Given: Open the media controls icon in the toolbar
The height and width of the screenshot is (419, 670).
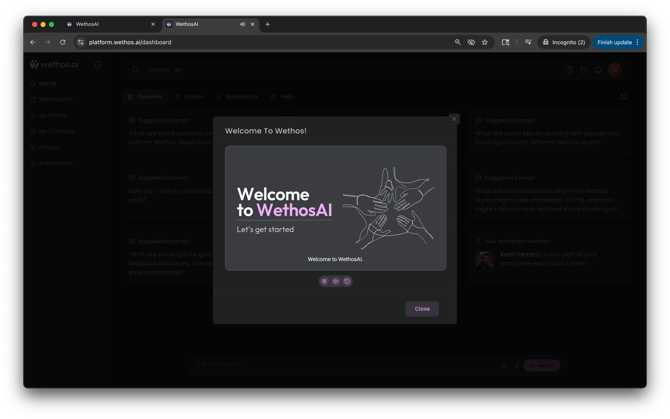Looking at the screenshot, I should click(528, 42).
